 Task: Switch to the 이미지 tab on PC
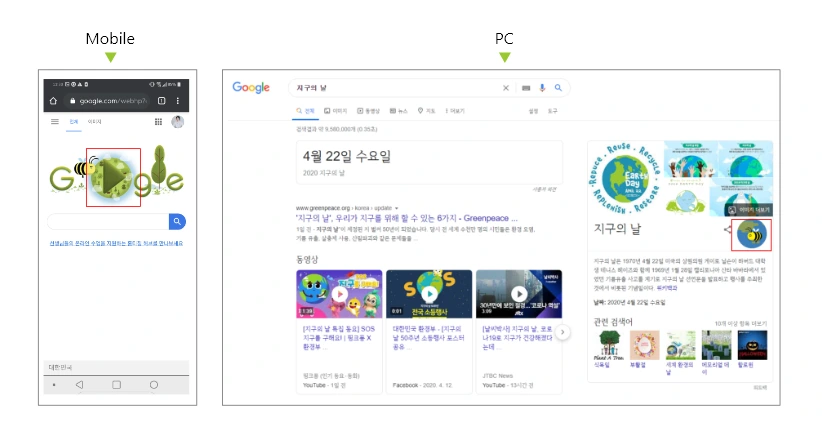tap(336, 111)
